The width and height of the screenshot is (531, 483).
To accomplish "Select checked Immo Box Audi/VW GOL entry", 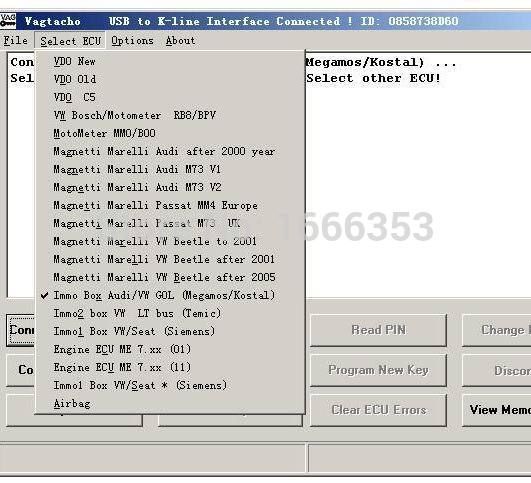I will 170,295.
